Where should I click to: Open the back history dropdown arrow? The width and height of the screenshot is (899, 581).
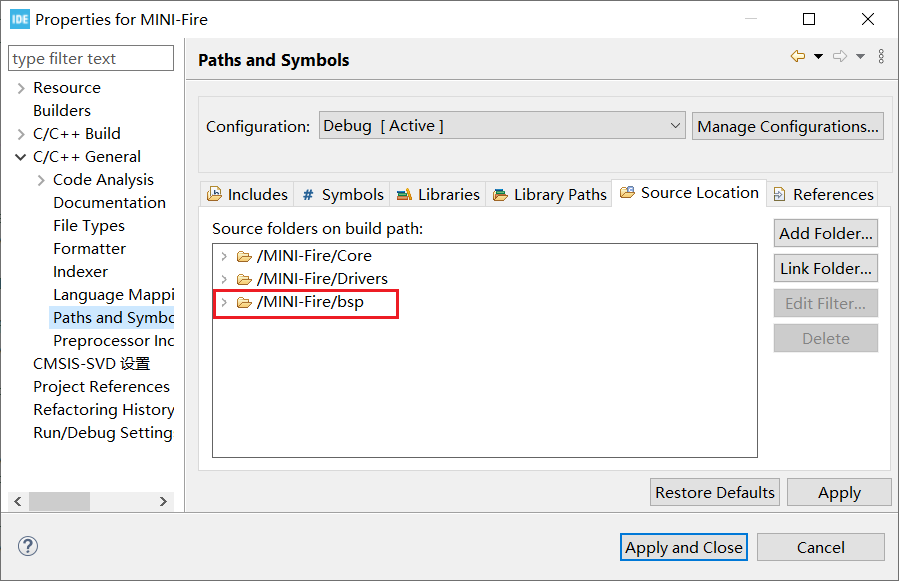[x=818, y=57]
